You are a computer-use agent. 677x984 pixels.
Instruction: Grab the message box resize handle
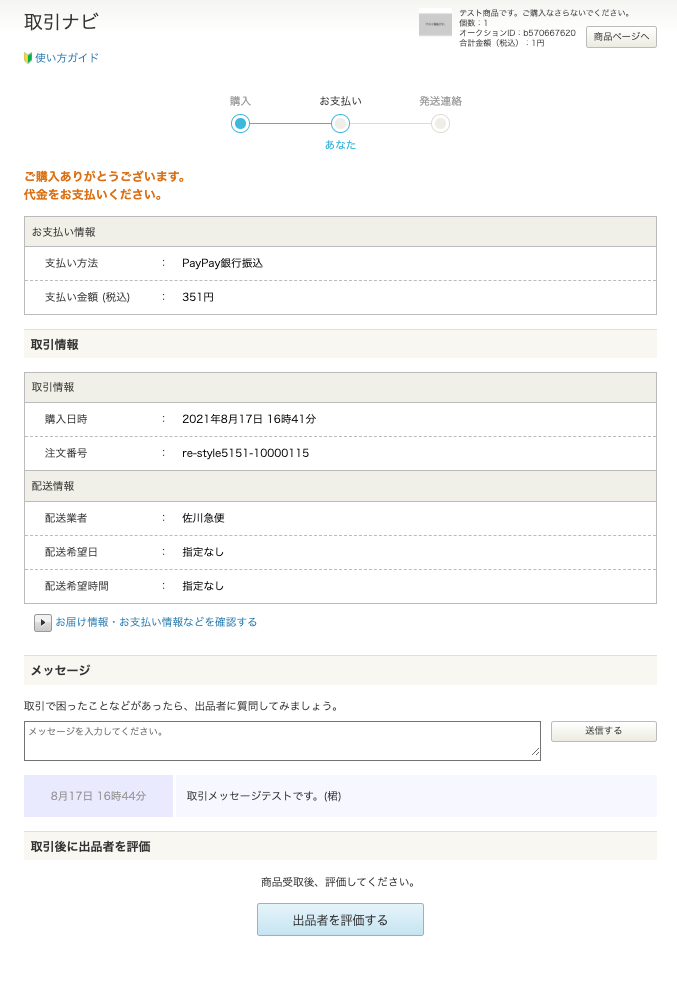[535, 755]
